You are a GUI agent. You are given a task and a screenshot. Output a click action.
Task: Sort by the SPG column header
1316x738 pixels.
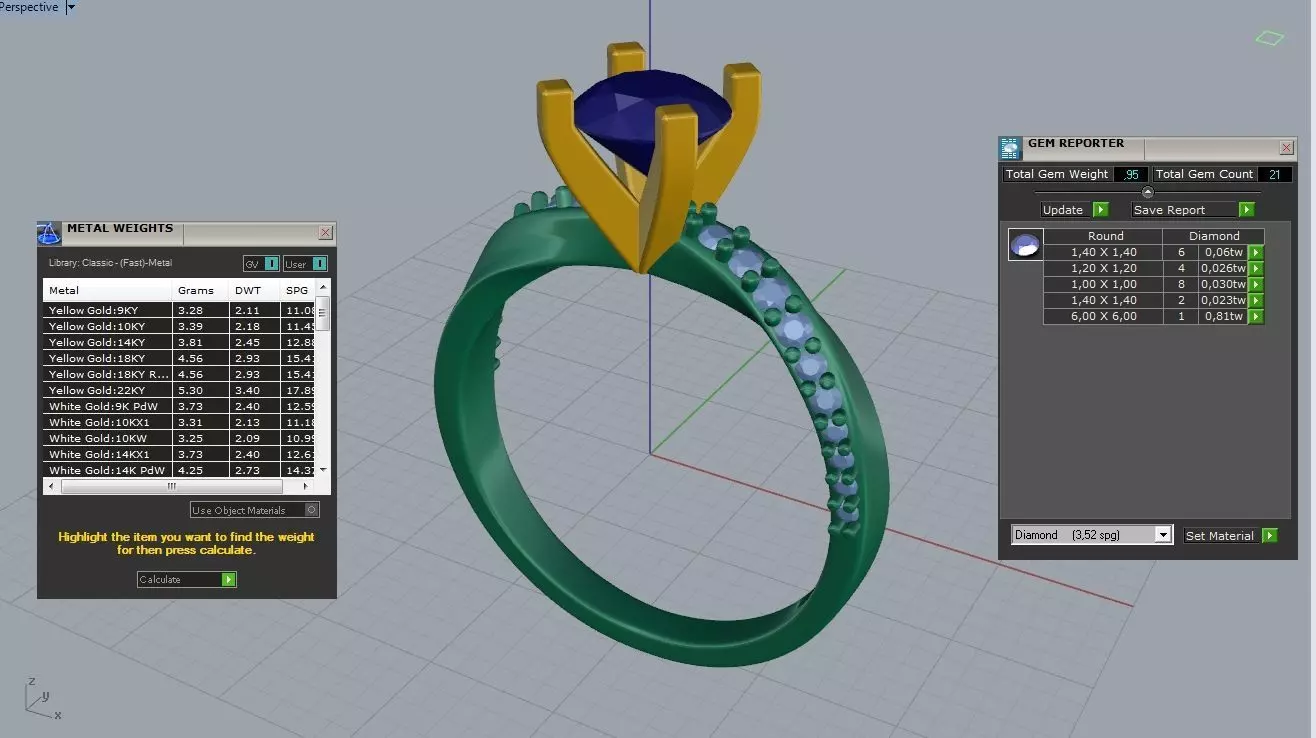click(297, 291)
